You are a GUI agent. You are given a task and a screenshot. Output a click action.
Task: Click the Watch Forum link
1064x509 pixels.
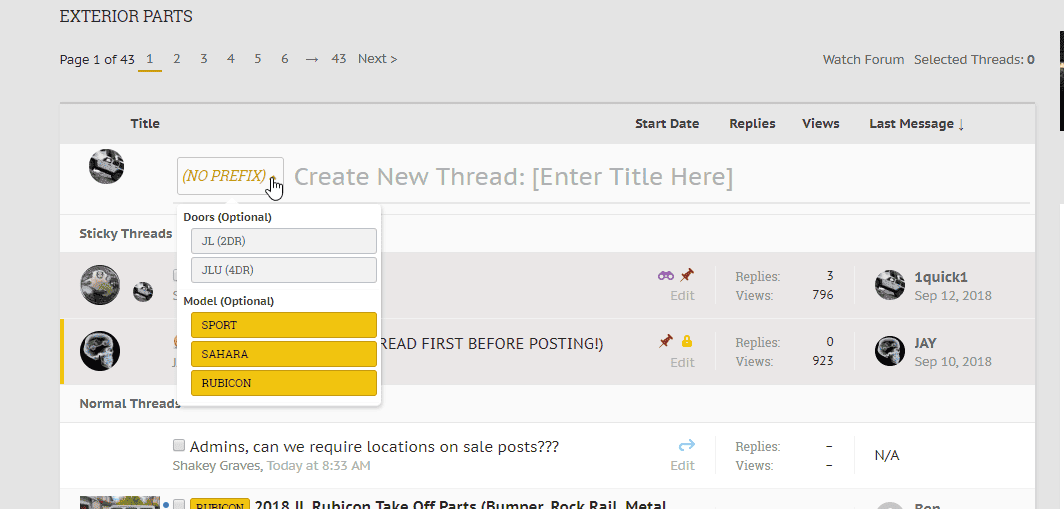click(863, 60)
